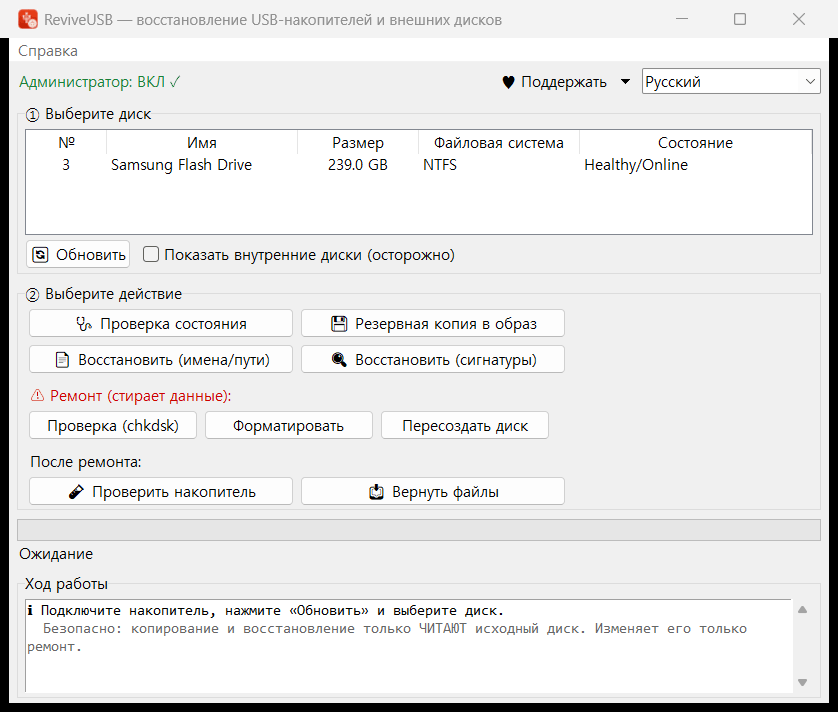The height and width of the screenshot is (712, 838).
Task: Click the Healthy/Online status cell
Action: 636,165
